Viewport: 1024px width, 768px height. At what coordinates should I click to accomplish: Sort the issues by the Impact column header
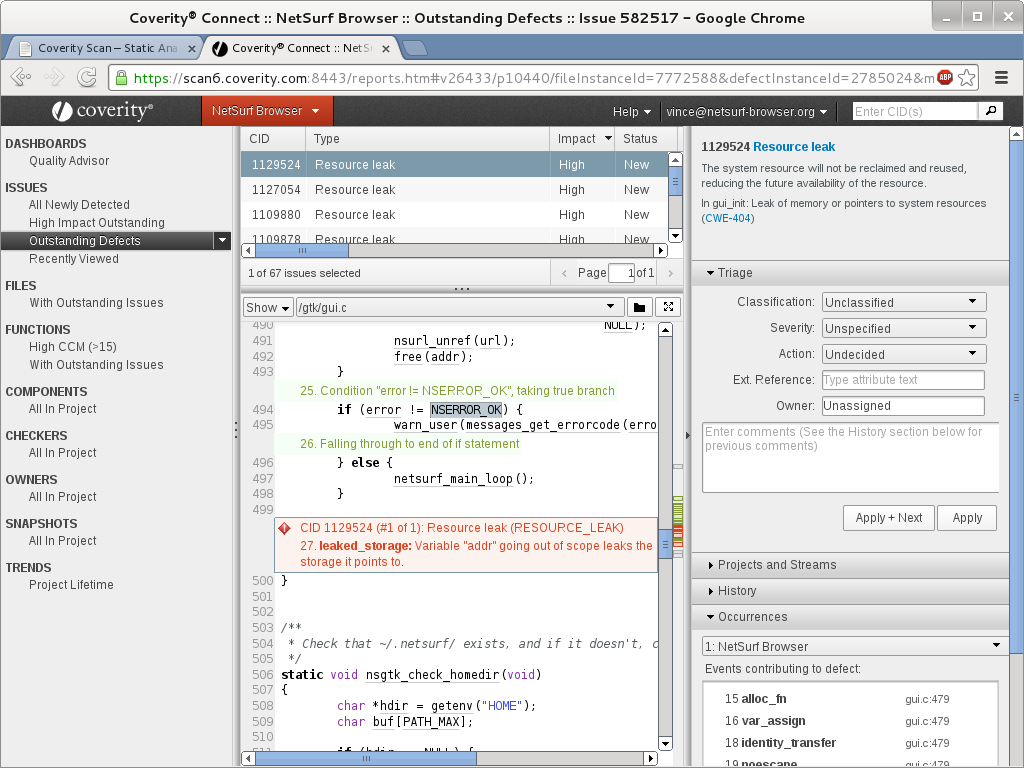pyautogui.click(x=582, y=138)
